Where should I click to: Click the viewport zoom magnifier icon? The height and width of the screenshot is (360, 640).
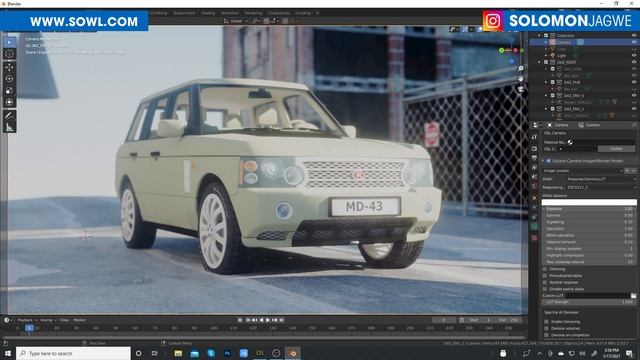(521, 69)
